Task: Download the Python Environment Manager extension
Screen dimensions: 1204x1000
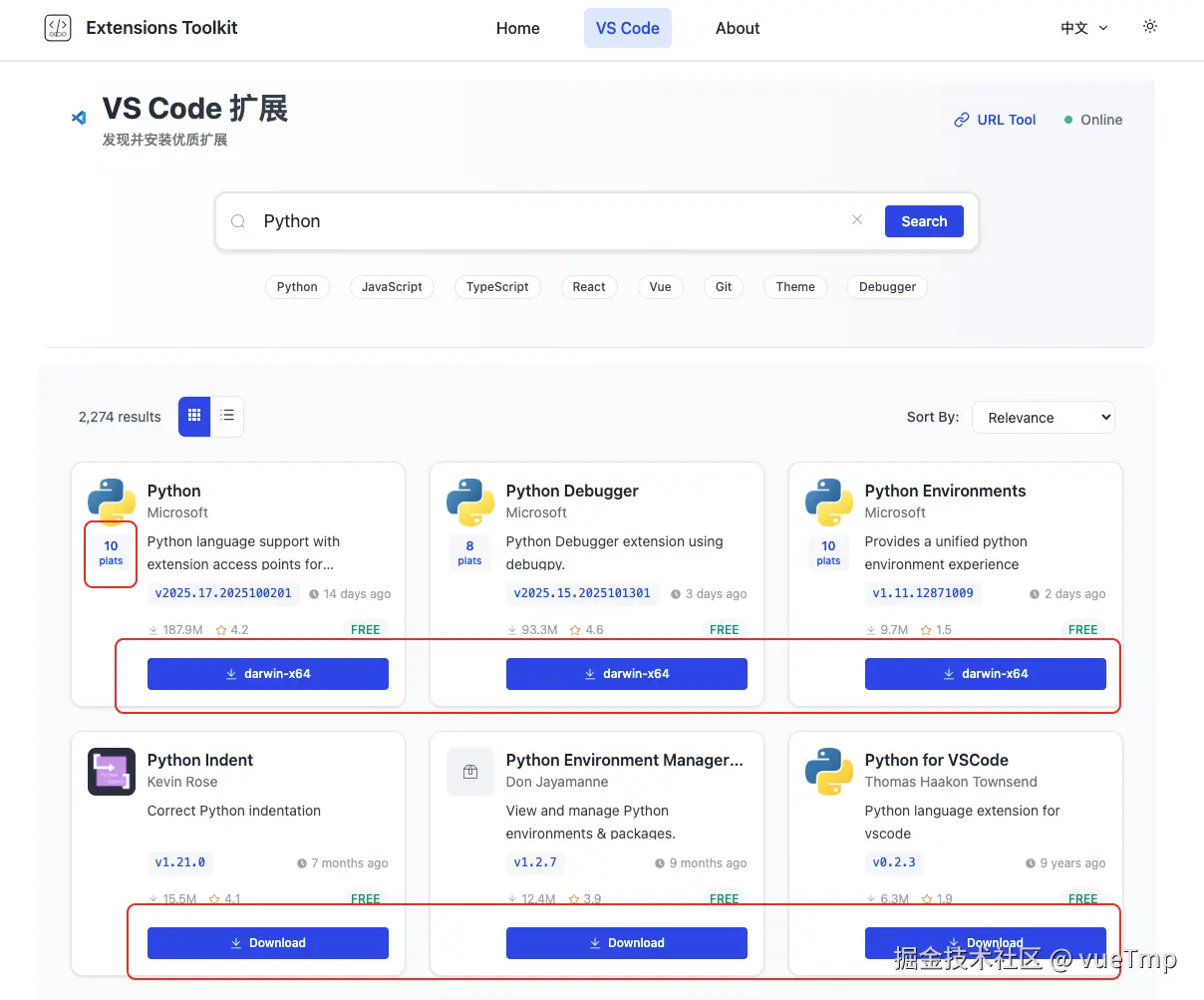Action: click(627, 943)
